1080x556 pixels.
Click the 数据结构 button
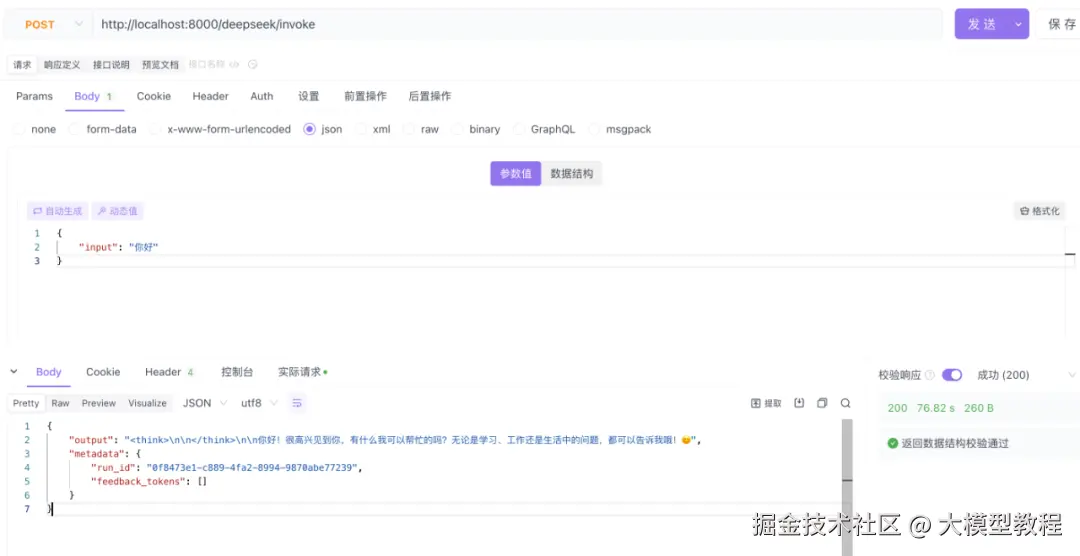572,174
